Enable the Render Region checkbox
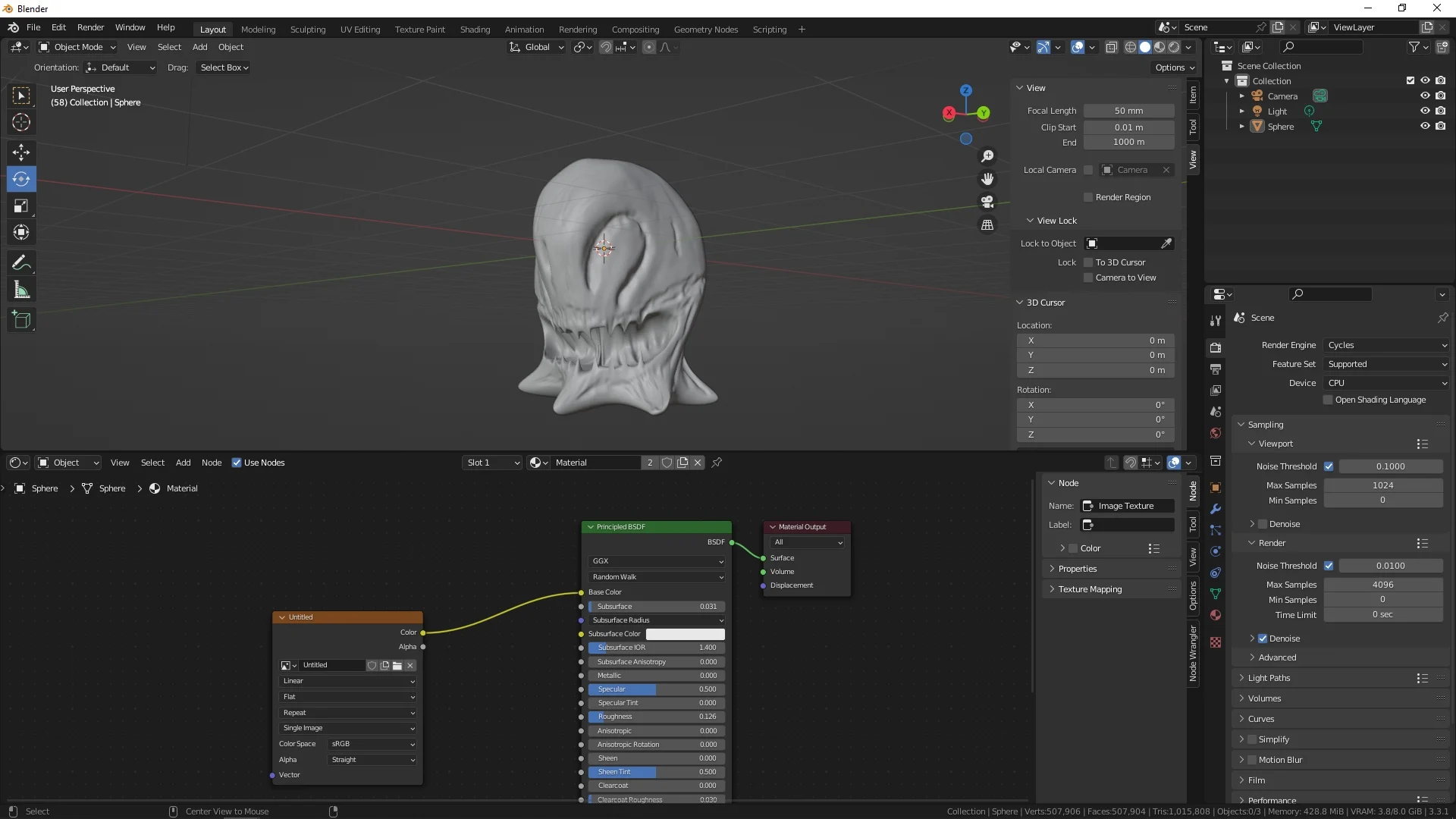 [1088, 197]
